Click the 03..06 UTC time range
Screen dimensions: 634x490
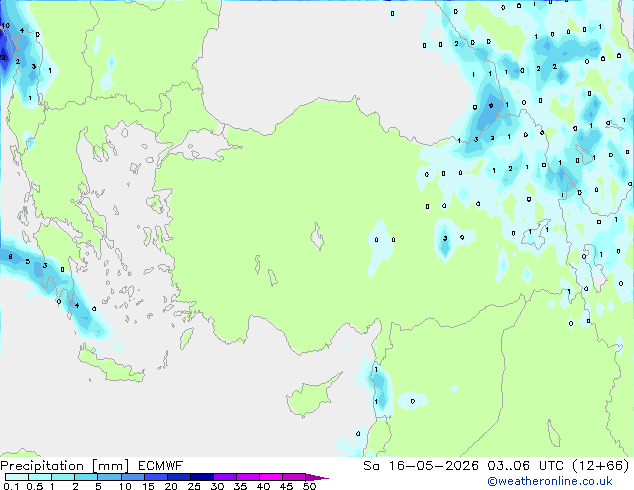pos(525,466)
